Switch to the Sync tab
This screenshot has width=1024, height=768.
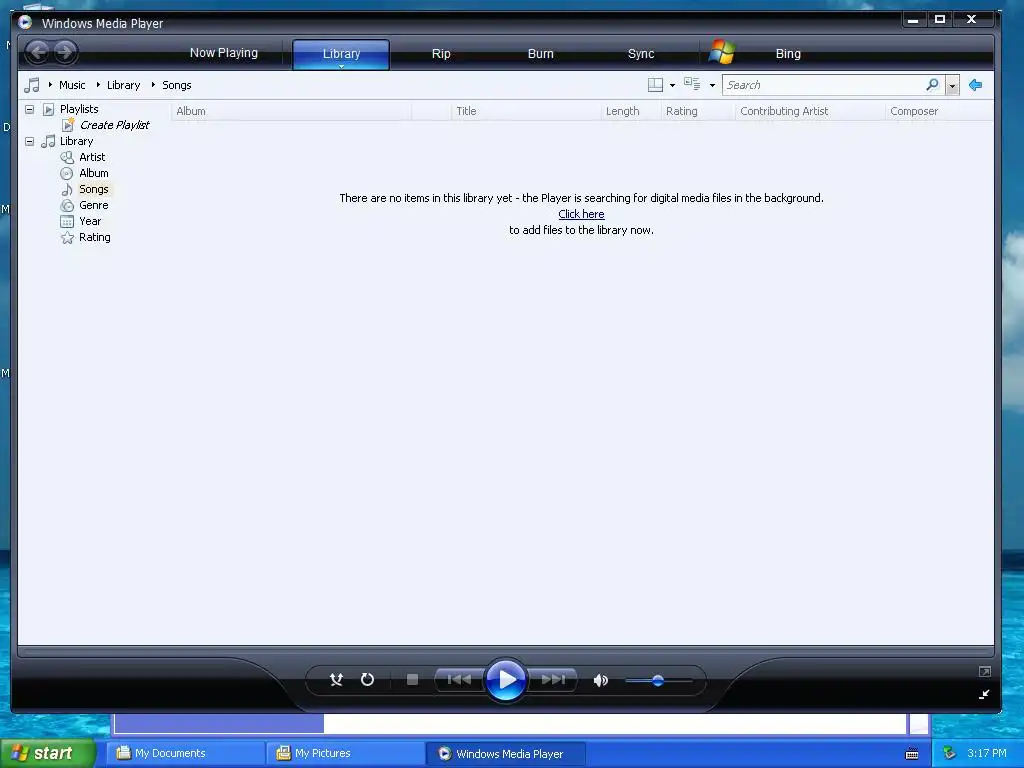coord(641,54)
